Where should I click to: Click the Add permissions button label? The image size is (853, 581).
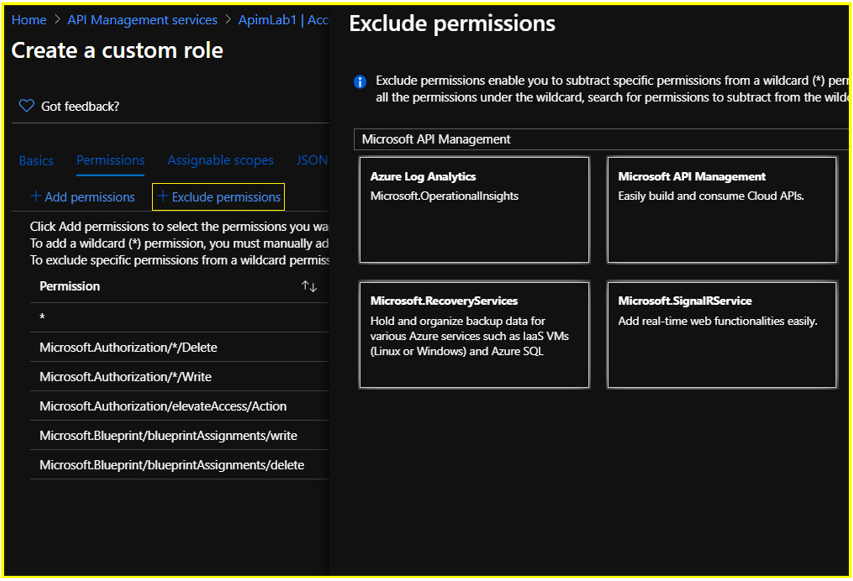(x=90, y=197)
